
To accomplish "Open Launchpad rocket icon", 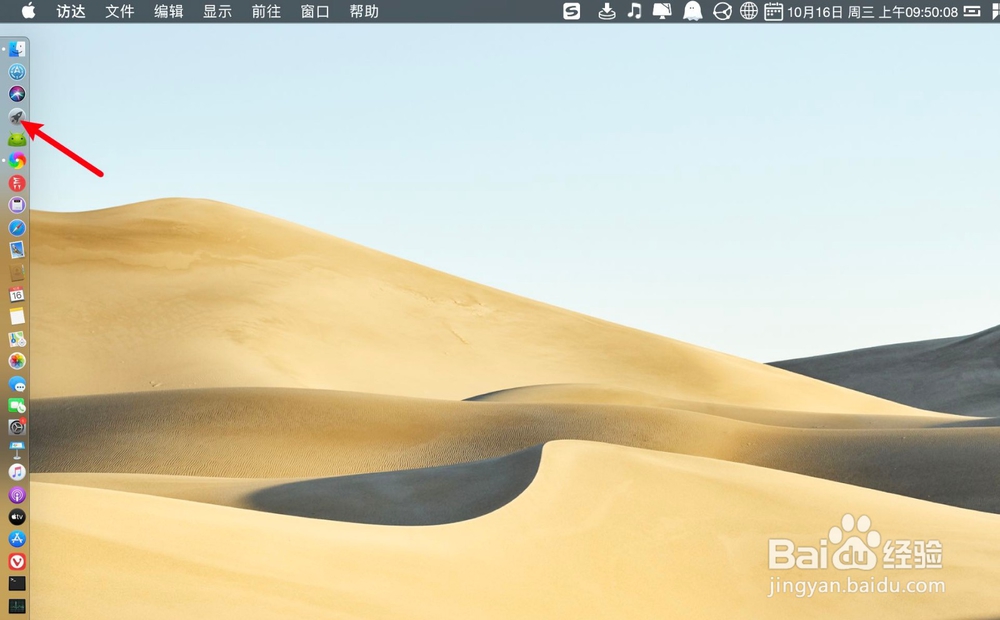I will coord(17,116).
